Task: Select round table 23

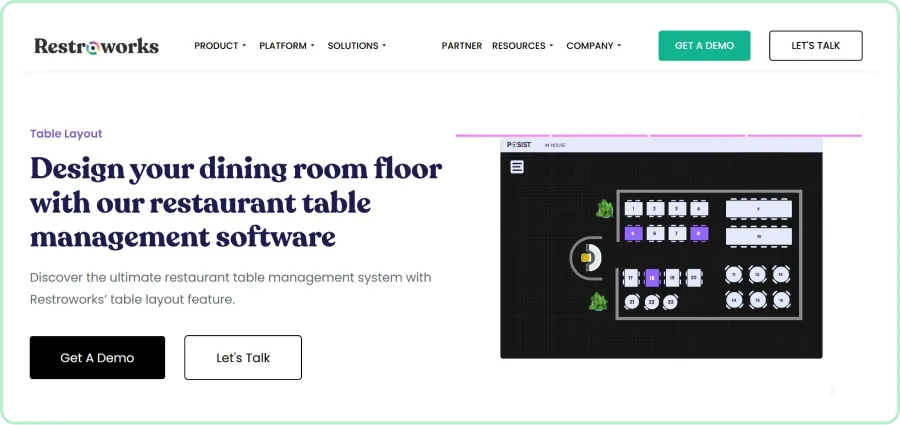Action: 670,302
